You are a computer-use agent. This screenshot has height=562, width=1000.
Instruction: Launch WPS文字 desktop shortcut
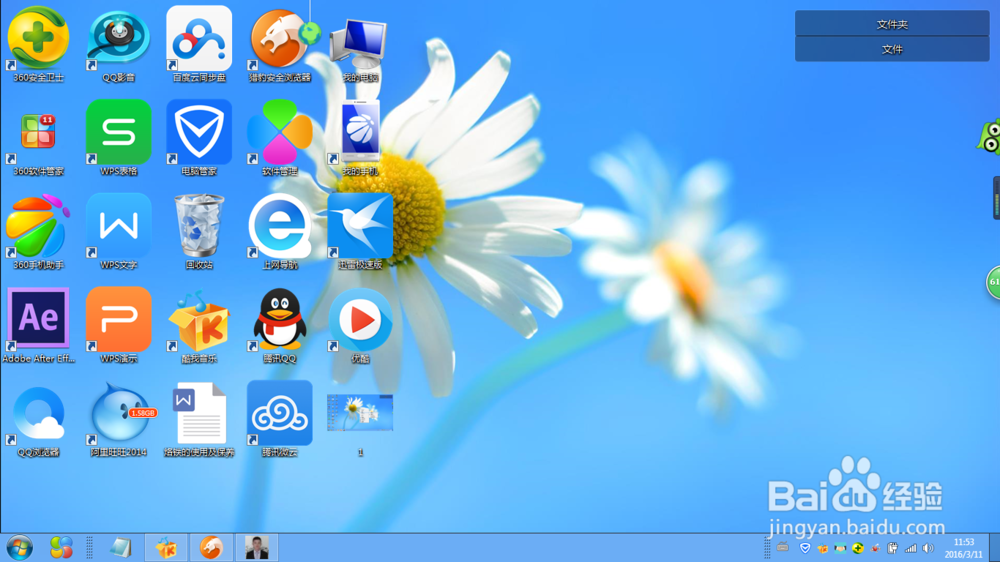click(x=119, y=232)
